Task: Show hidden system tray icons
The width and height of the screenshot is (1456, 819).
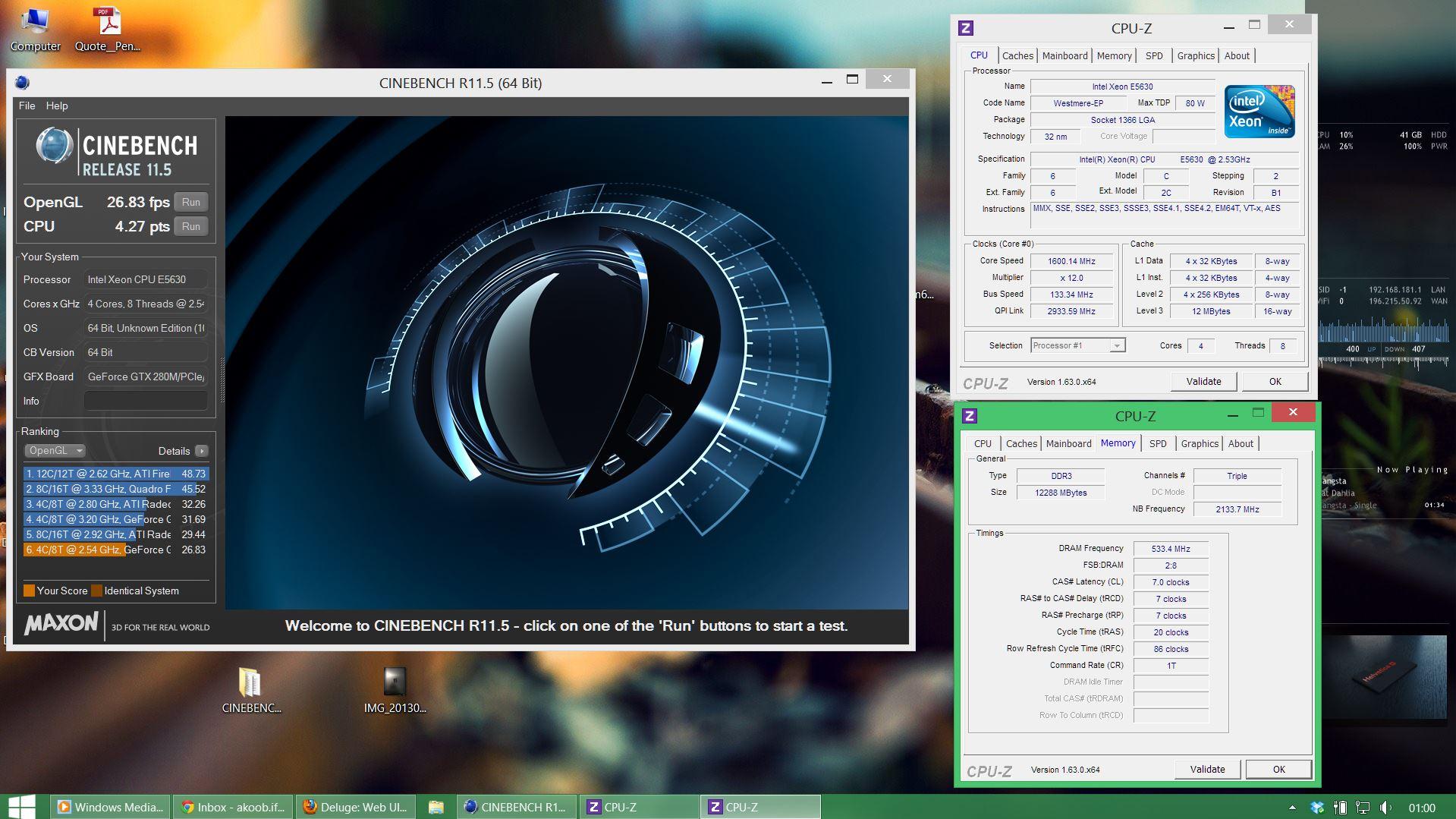Action: pos(1292,808)
